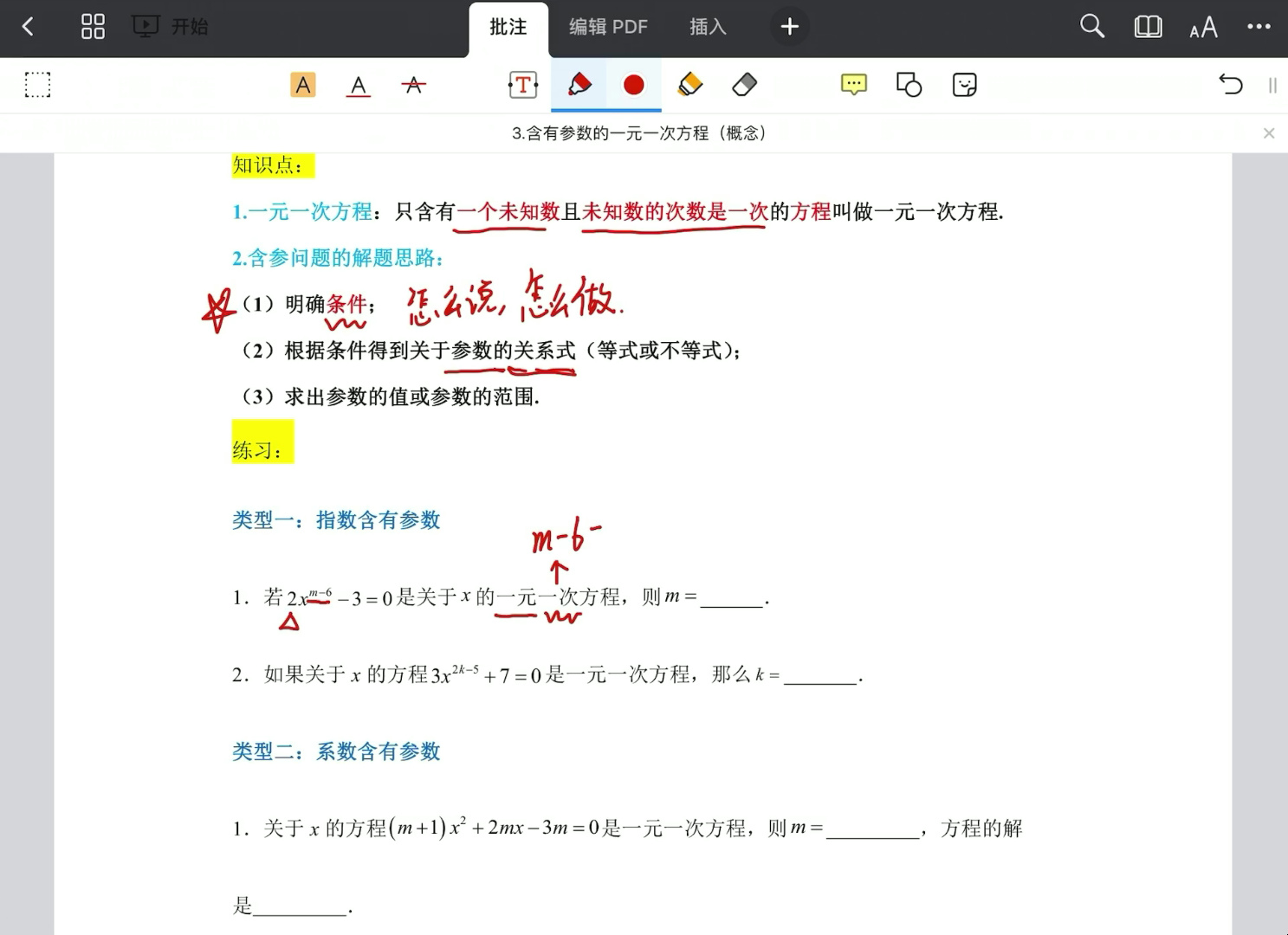Screen dimensions: 1288x935
Task: Select the strikethrough annotation tool
Action: (413, 85)
